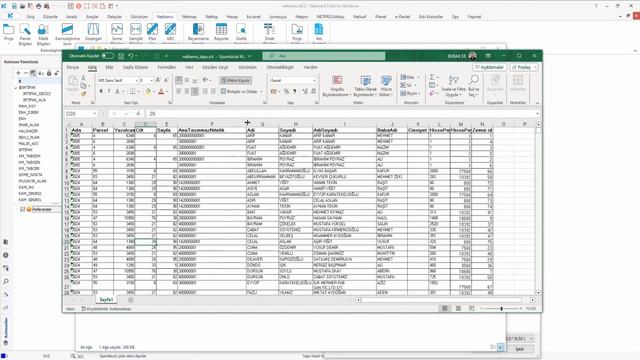640x360 pixels.
Task: Click Excel fill color bucket icon
Action: pyautogui.click(x=148, y=91)
